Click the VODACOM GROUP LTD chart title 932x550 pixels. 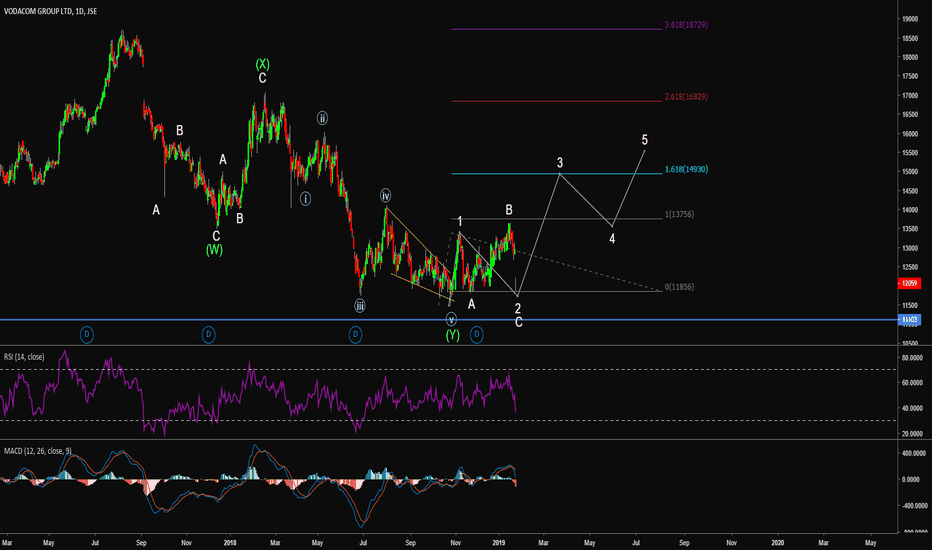point(51,11)
